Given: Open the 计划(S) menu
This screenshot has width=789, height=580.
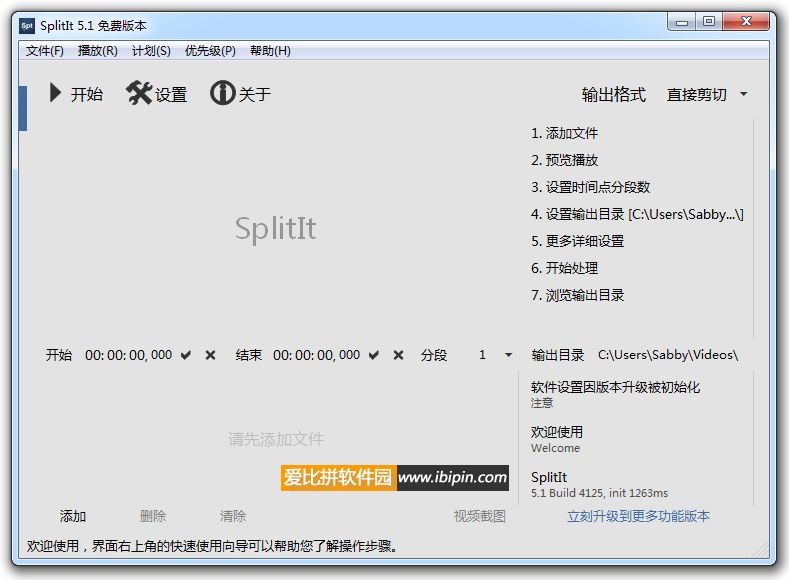Looking at the screenshot, I should 151,51.
